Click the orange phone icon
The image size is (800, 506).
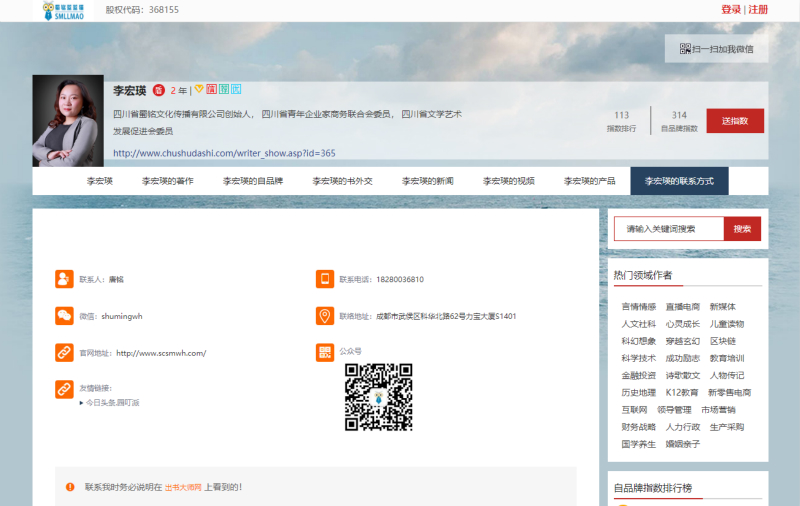point(324,279)
